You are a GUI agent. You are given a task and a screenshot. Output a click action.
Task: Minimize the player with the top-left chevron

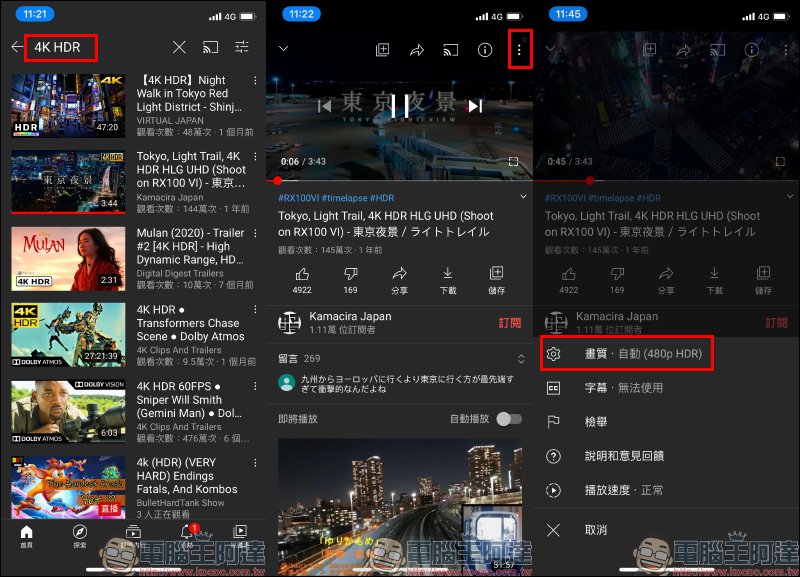[x=283, y=48]
